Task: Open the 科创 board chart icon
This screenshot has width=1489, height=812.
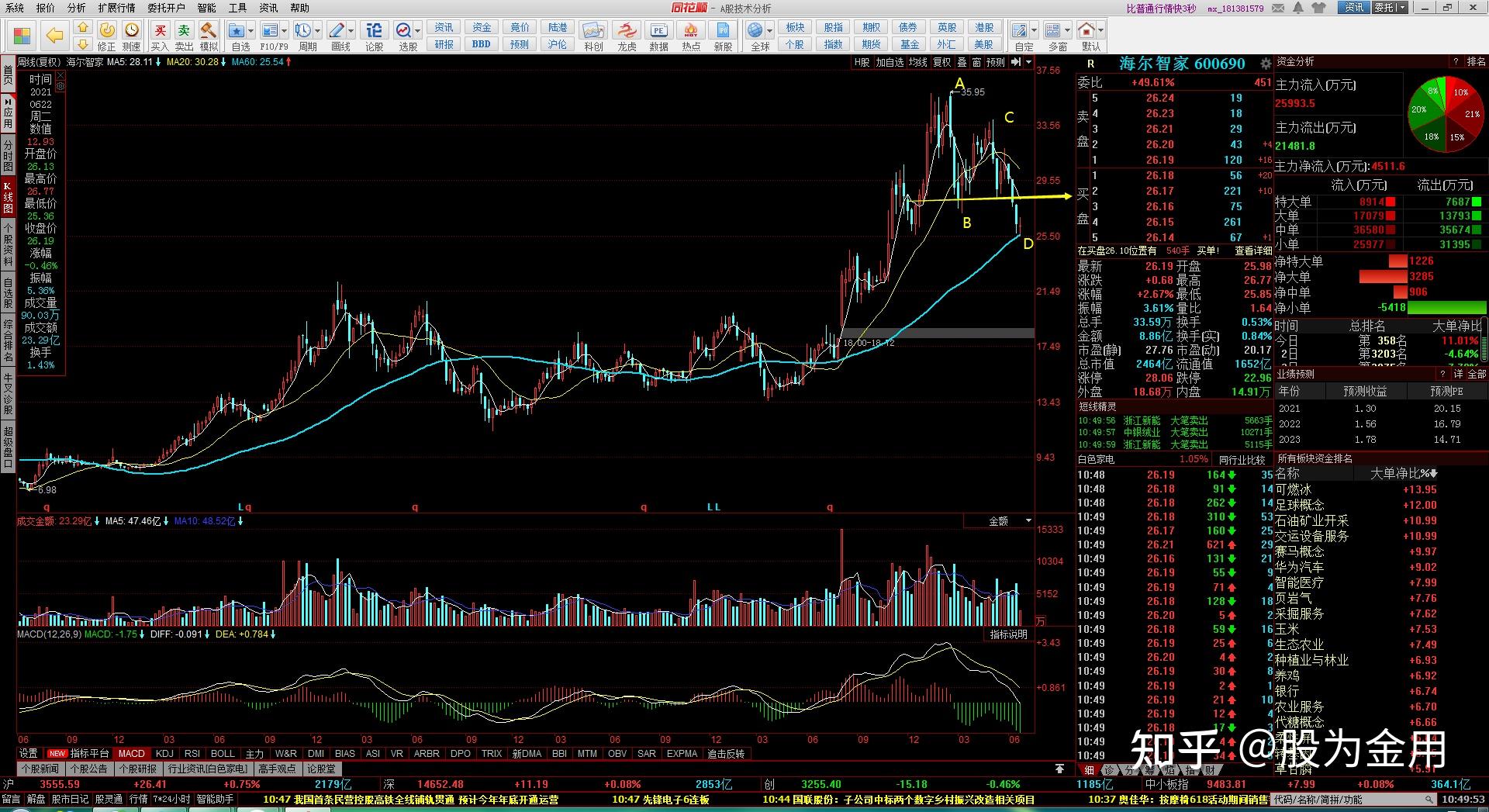Action: pos(593,36)
